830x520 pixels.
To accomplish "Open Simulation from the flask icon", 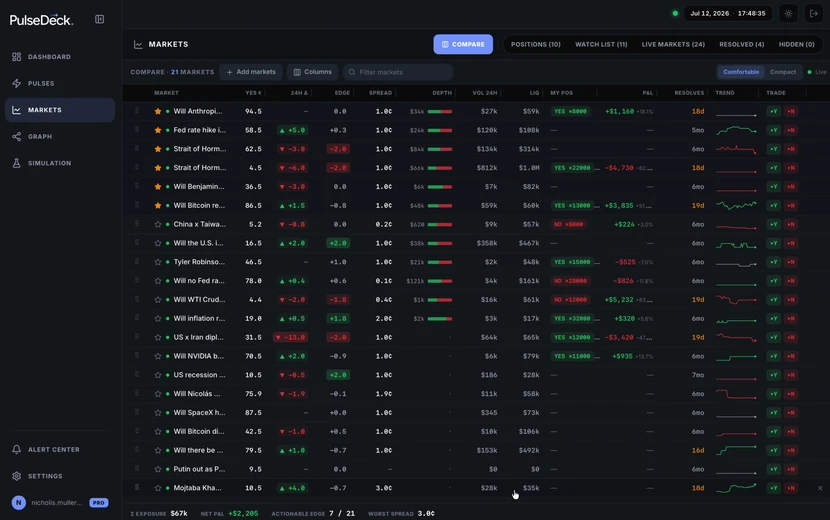I will (16, 163).
